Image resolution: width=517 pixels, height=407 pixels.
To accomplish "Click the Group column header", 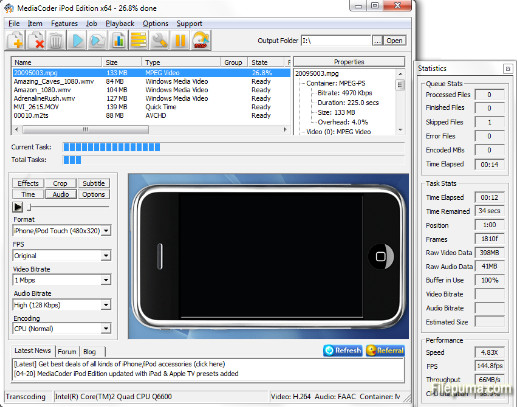I will 234,62.
